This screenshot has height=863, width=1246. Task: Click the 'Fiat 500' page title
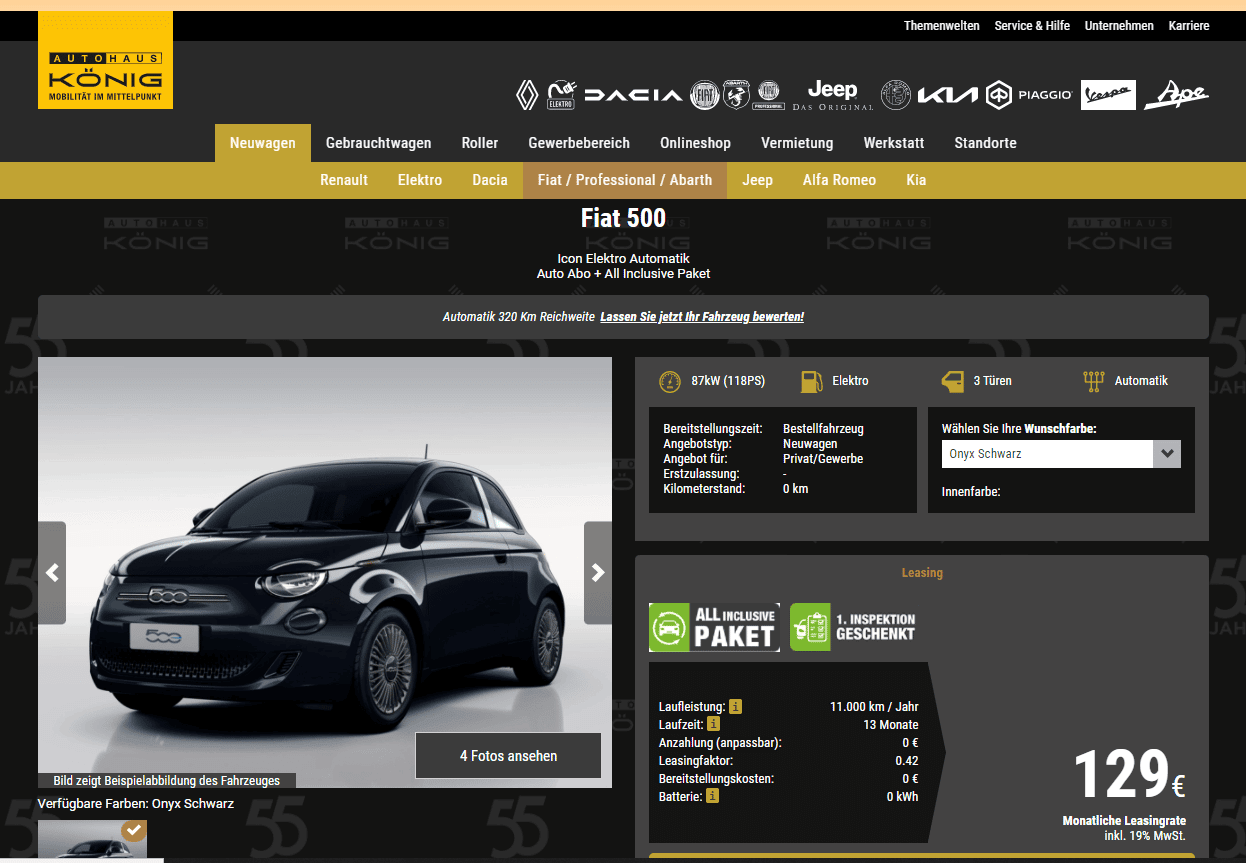[623, 218]
